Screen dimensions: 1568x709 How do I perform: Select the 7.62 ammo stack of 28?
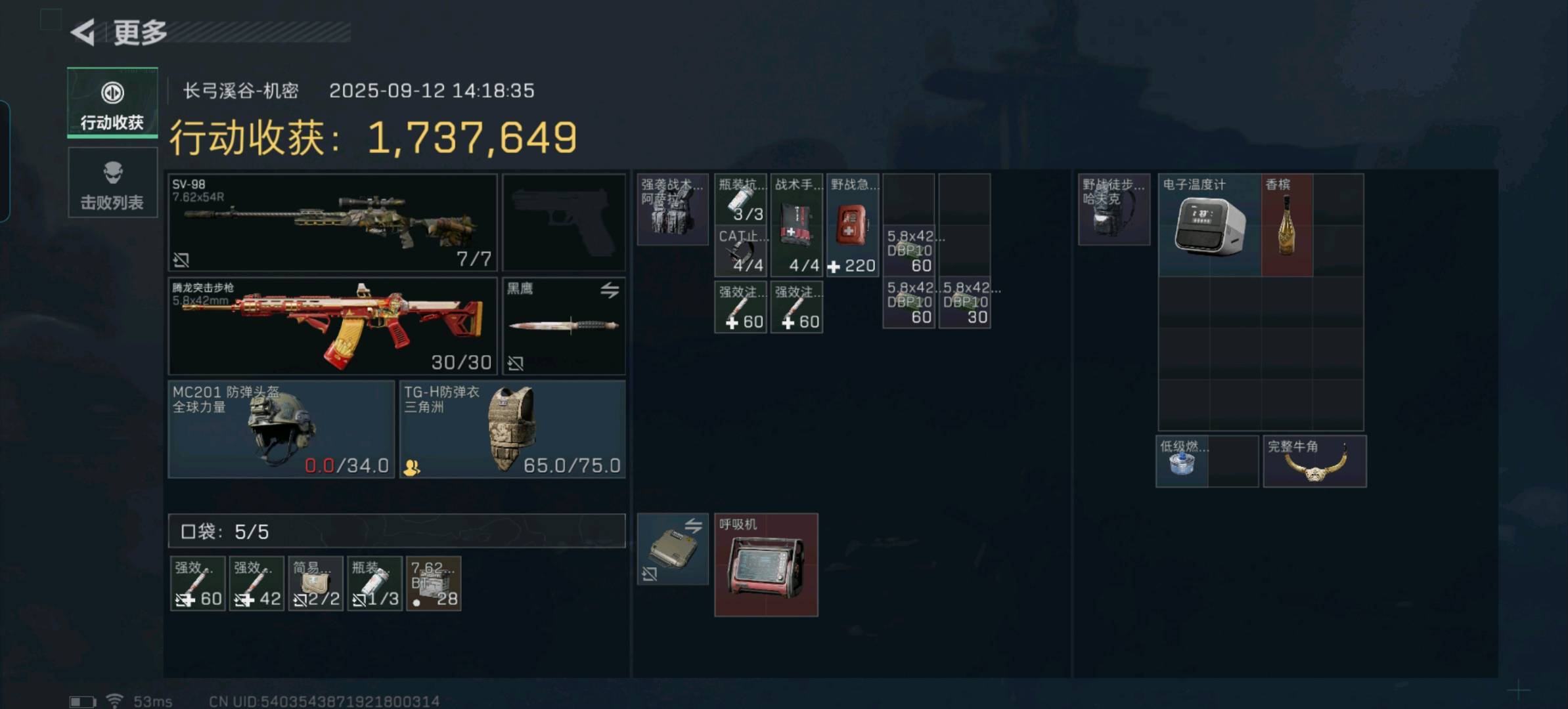coord(434,584)
